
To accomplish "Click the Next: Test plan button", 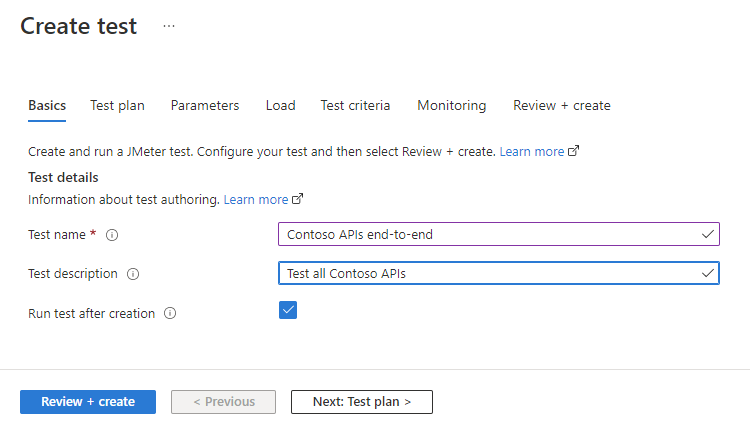I will pyautogui.click(x=362, y=402).
